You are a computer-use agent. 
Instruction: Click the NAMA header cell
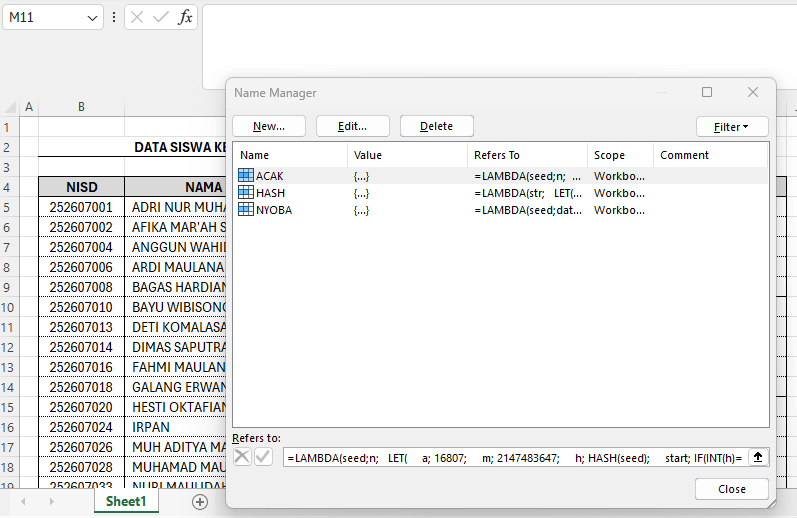point(176,187)
